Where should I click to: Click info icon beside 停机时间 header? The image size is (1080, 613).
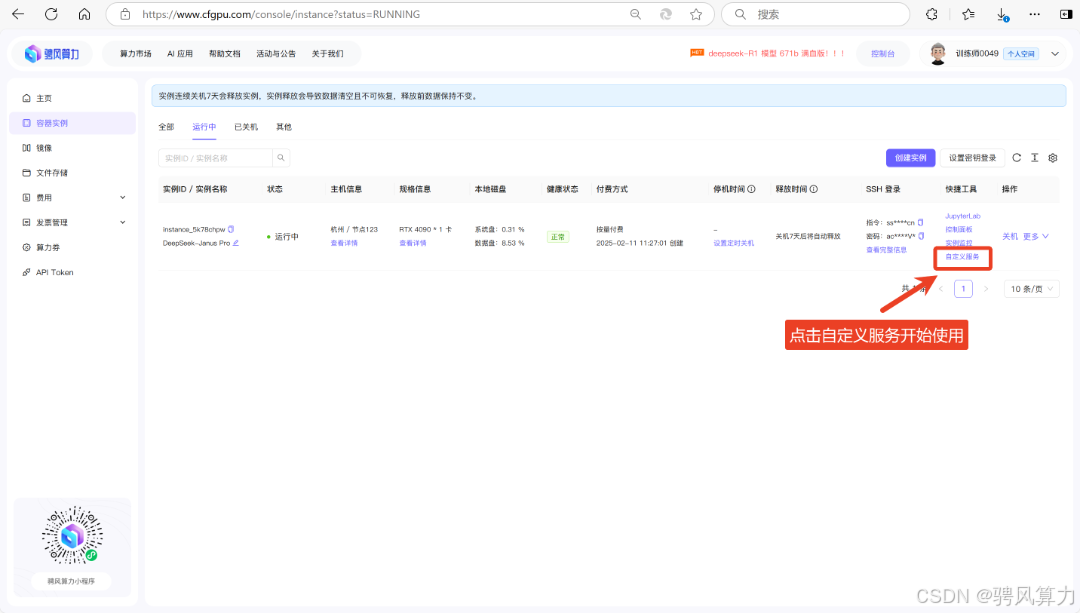[x=751, y=189]
